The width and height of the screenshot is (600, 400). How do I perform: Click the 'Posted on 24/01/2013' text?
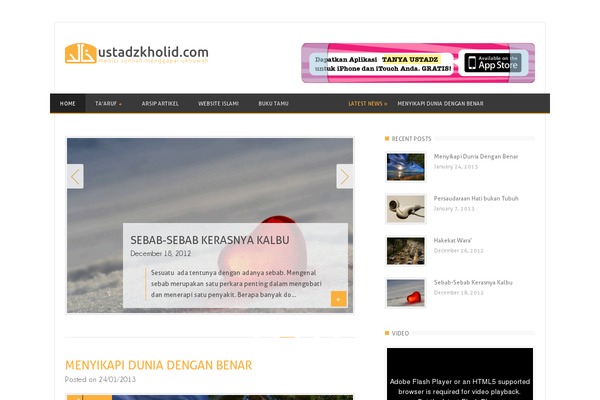pos(100,379)
